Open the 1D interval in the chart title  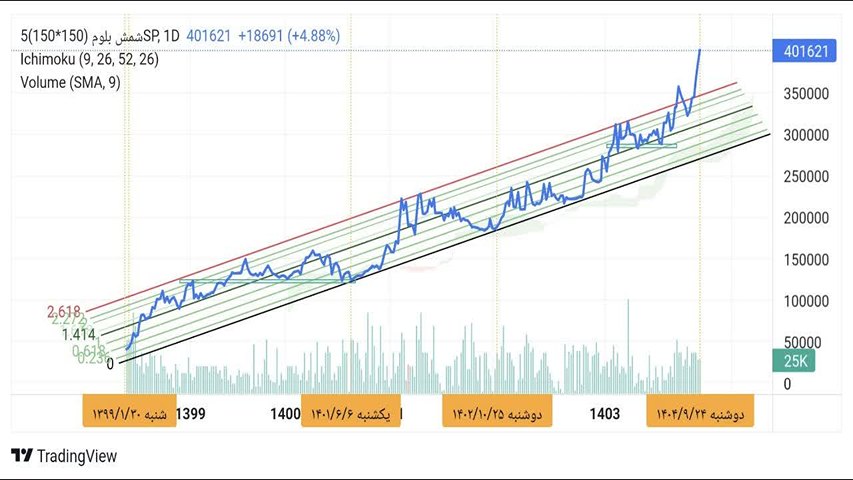pyautogui.click(x=171, y=35)
